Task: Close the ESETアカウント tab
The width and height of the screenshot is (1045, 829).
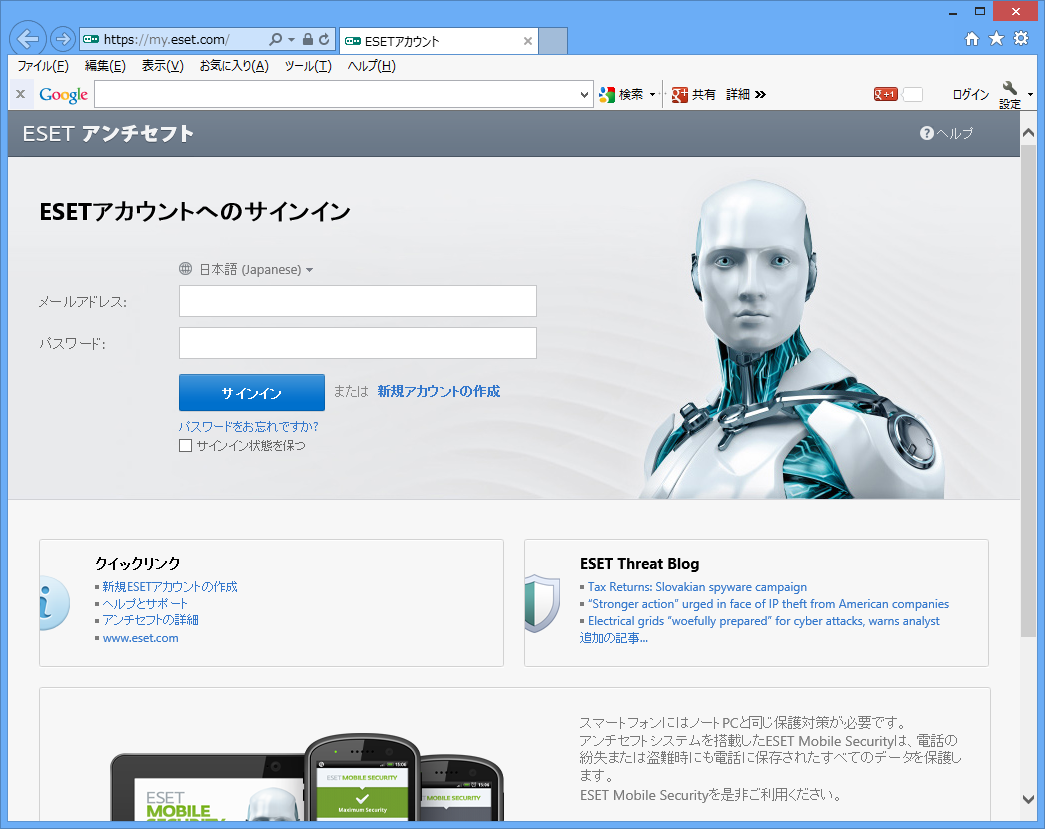Action: coord(528,41)
